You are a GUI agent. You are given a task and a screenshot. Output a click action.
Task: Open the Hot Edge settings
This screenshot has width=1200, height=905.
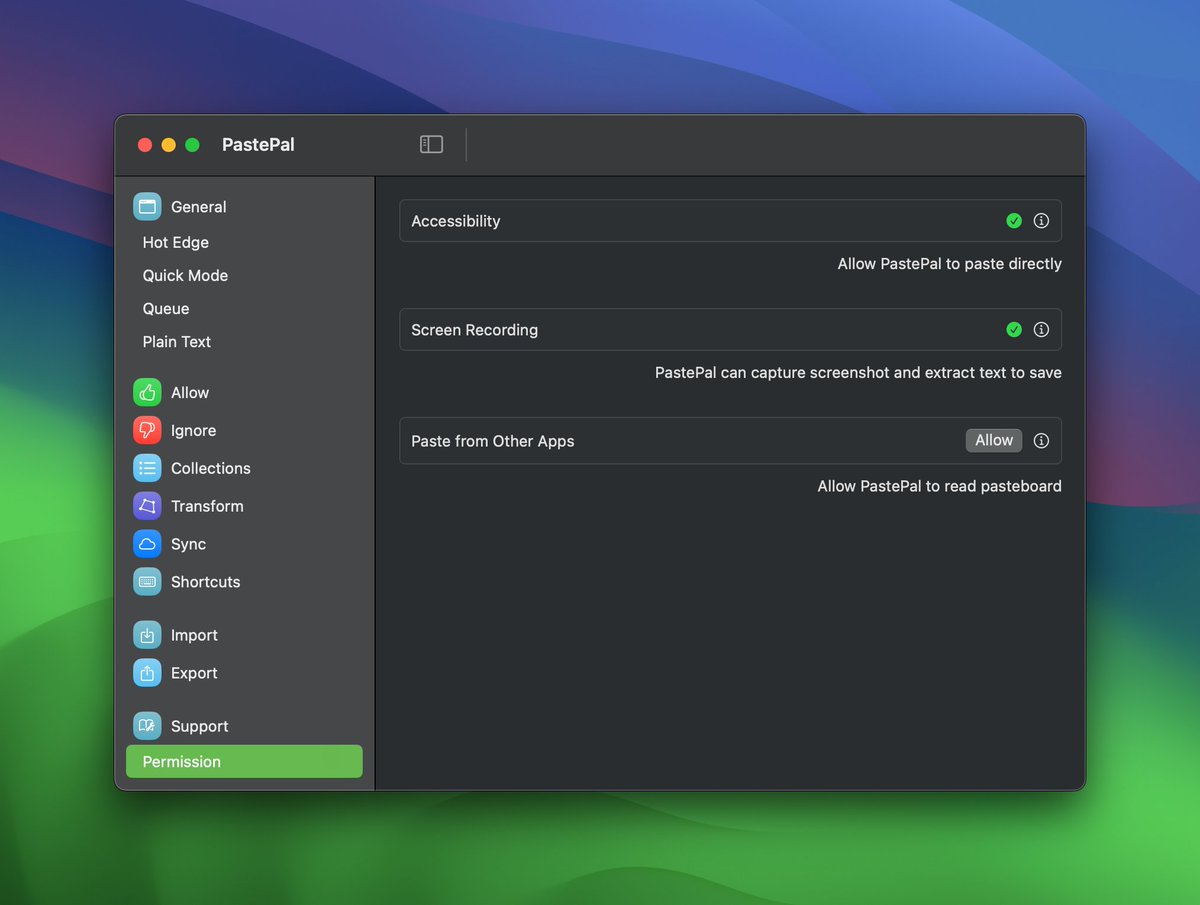(176, 243)
